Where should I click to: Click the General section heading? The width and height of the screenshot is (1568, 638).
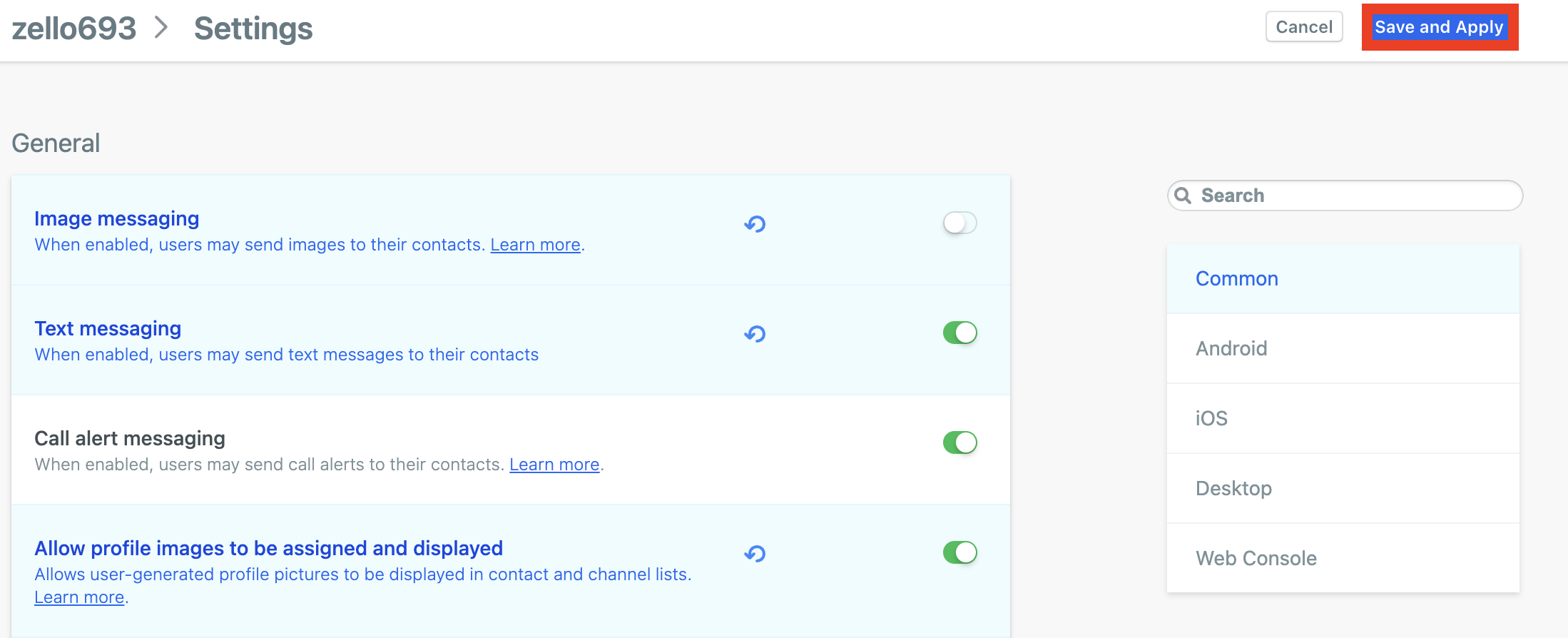pyautogui.click(x=56, y=143)
